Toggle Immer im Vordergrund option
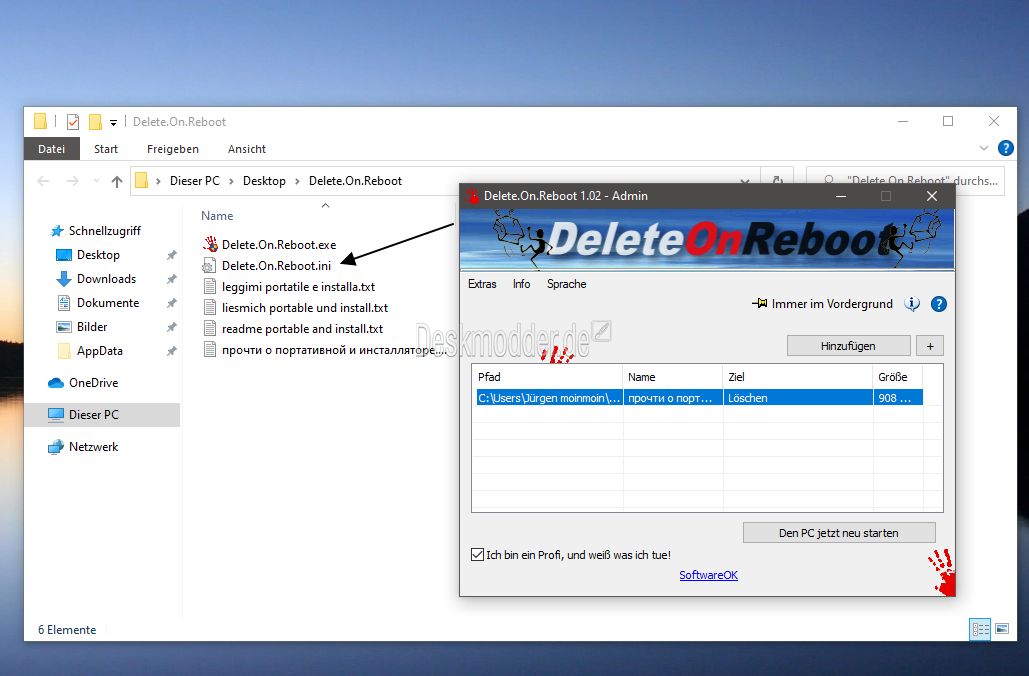This screenshot has height=676, width=1029. 832,304
